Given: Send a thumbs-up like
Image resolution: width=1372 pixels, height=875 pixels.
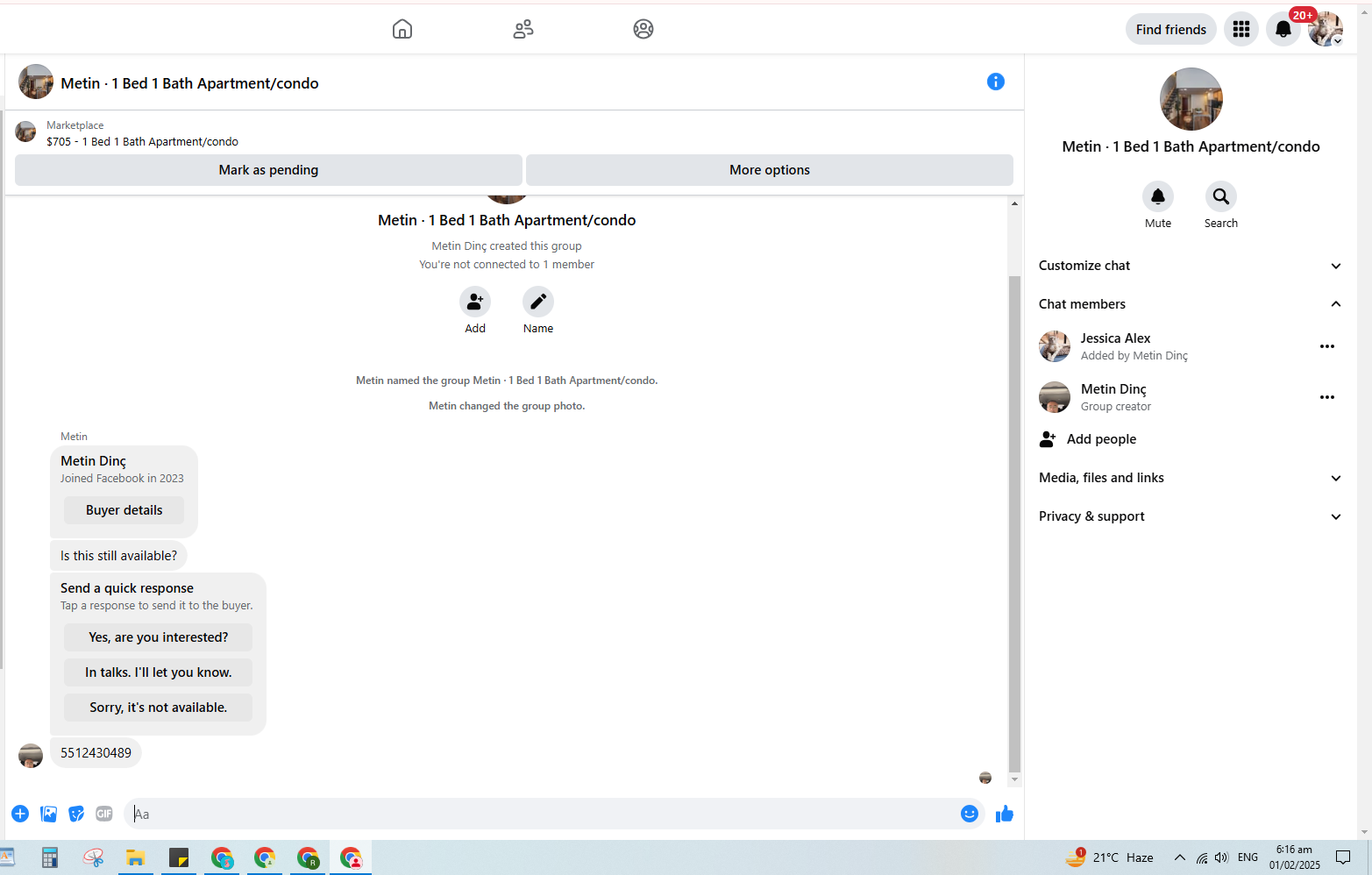Looking at the screenshot, I should tap(1005, 814).
